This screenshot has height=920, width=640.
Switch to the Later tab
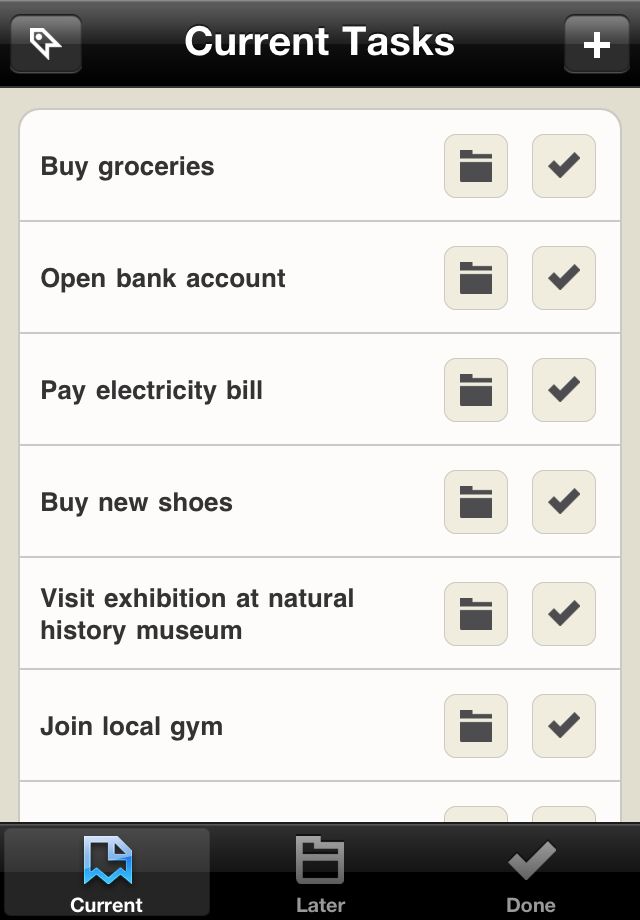pyautogui.click(x=320, y=873)
